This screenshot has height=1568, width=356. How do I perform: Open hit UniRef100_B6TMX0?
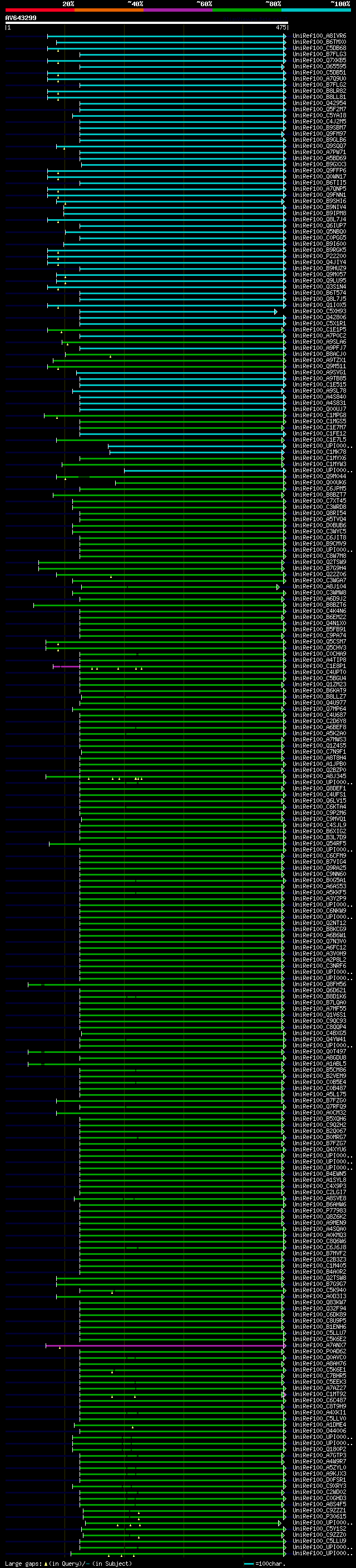click(319, 42)
